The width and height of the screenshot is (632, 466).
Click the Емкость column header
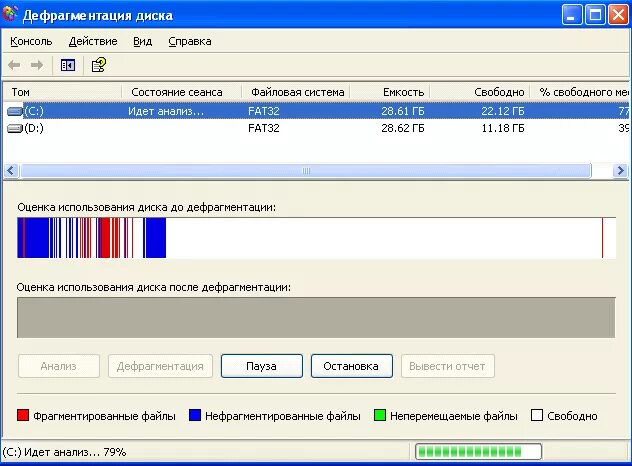click(x=390, y=92)
